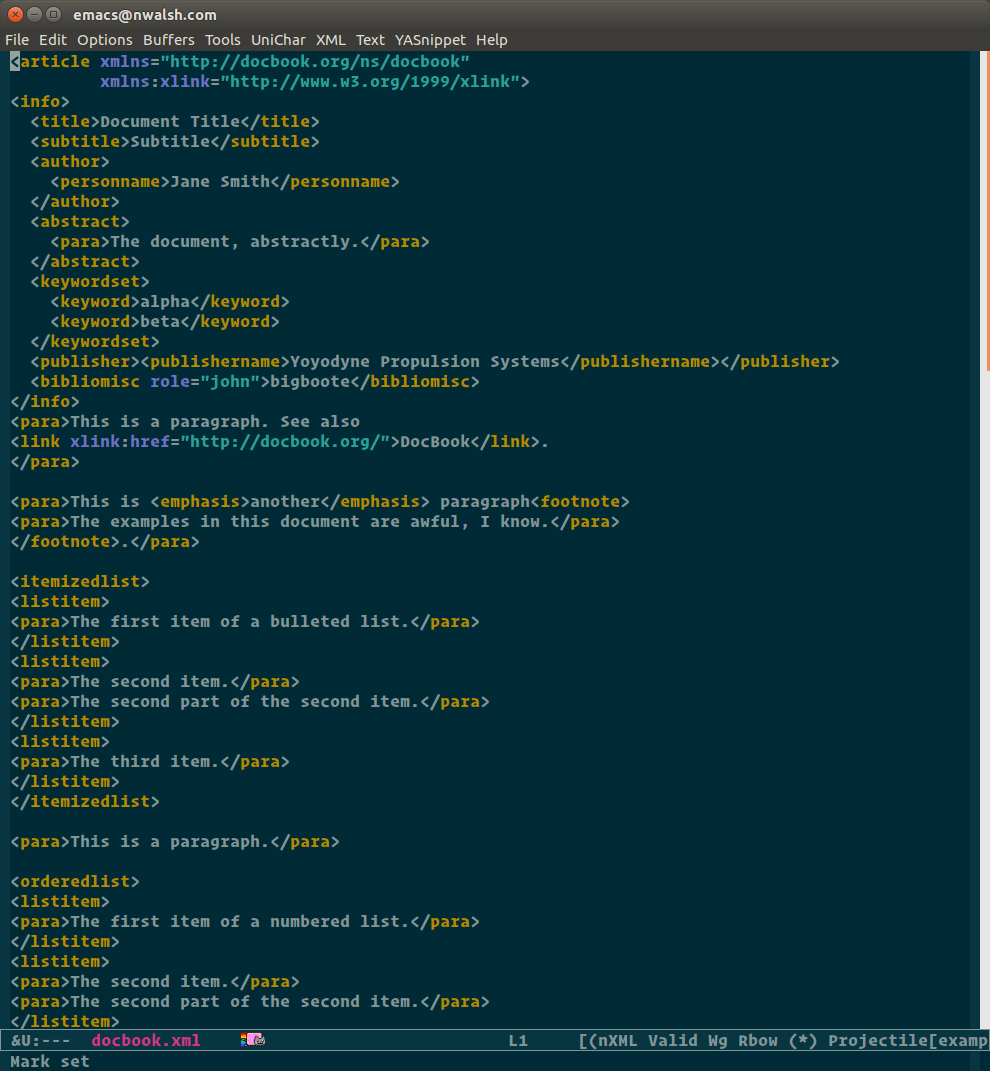Click the Document Title text
The height and width of the screenshot is (1071, 990).
tap(170, 122)
